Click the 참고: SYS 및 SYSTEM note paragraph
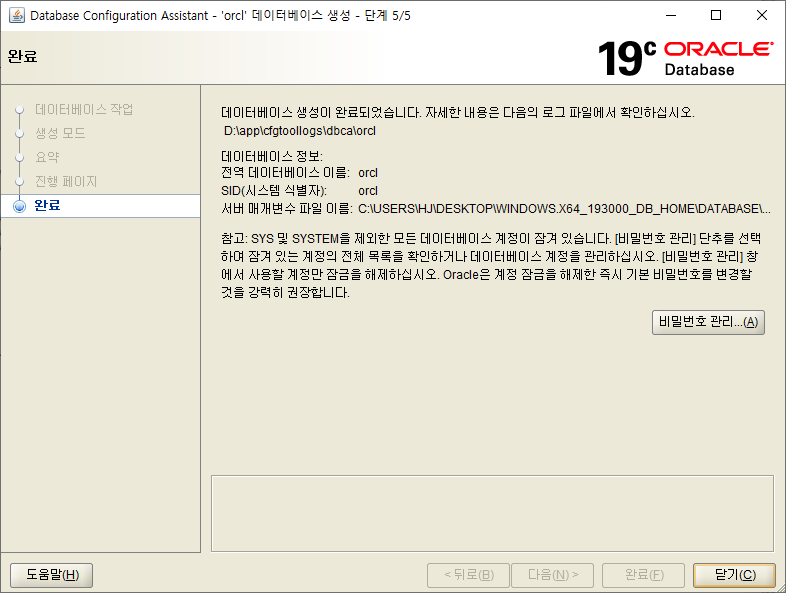This screenshot has width=786, height=593. point(491,266)
